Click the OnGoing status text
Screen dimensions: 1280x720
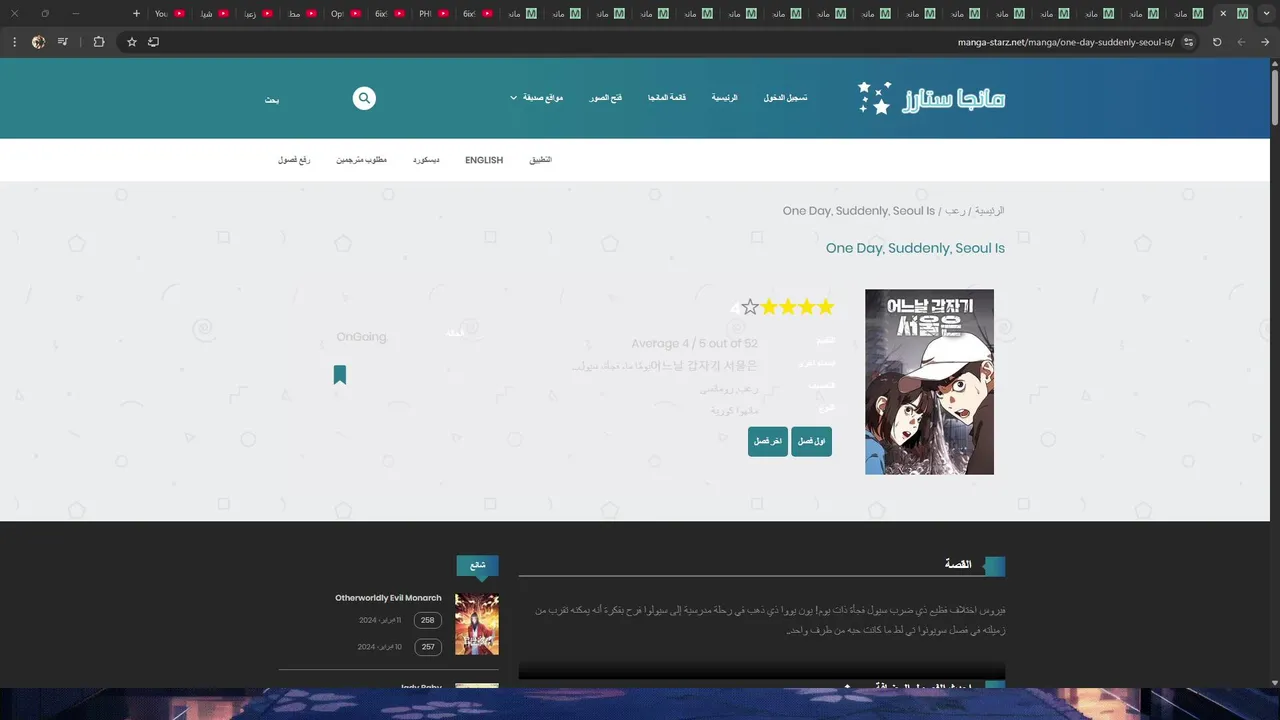(x=361, y=337)
